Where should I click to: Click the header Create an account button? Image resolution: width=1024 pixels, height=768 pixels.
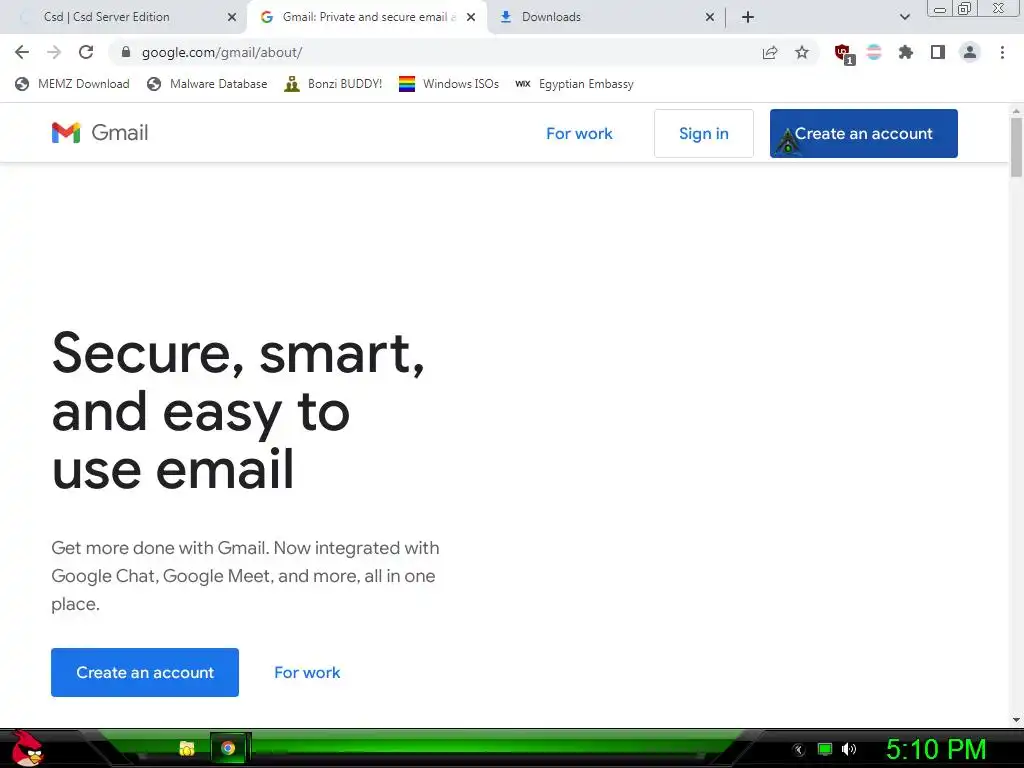pos(863,133)
